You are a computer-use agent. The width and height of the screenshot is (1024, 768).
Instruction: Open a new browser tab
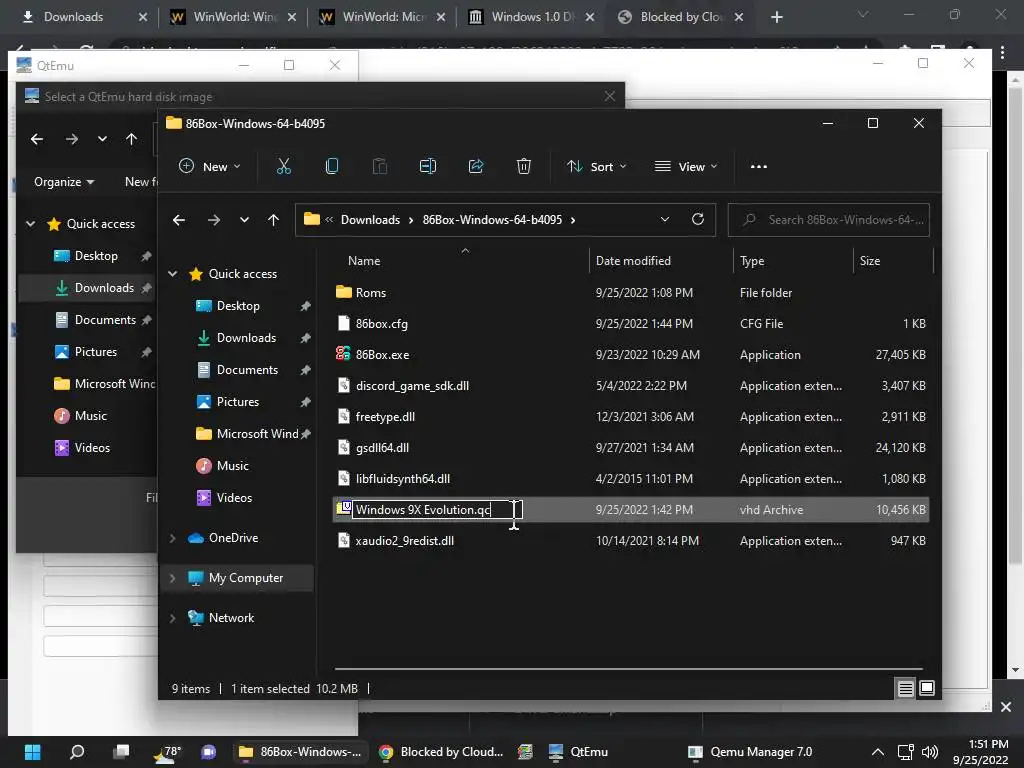(x=776, y=17)
